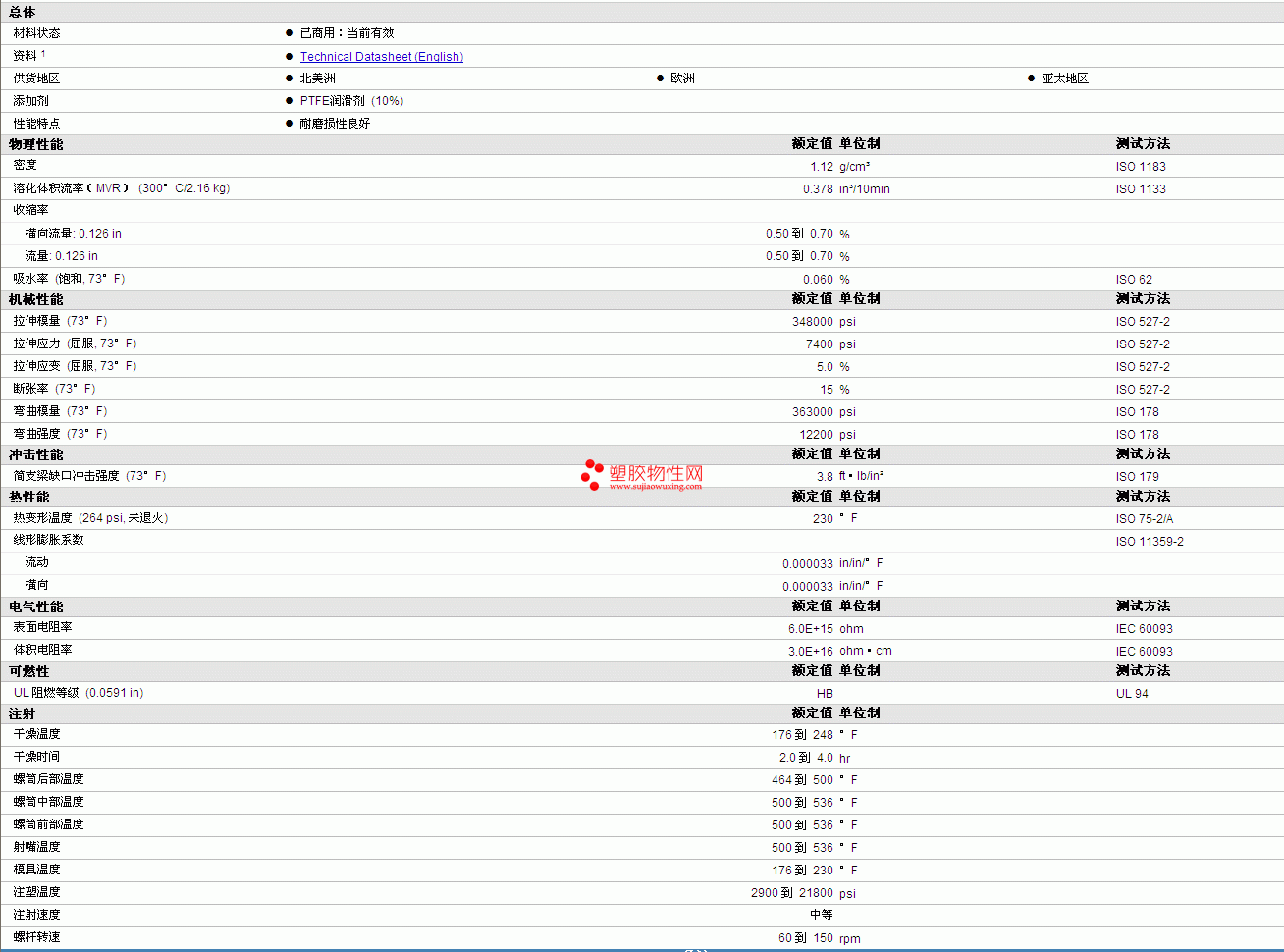The width and height of the screenshot is (1284, 952).
Task: Select the PTFE润滑剂 (10%) additive value
Action: pyautogui.click(x=351, y=101)
